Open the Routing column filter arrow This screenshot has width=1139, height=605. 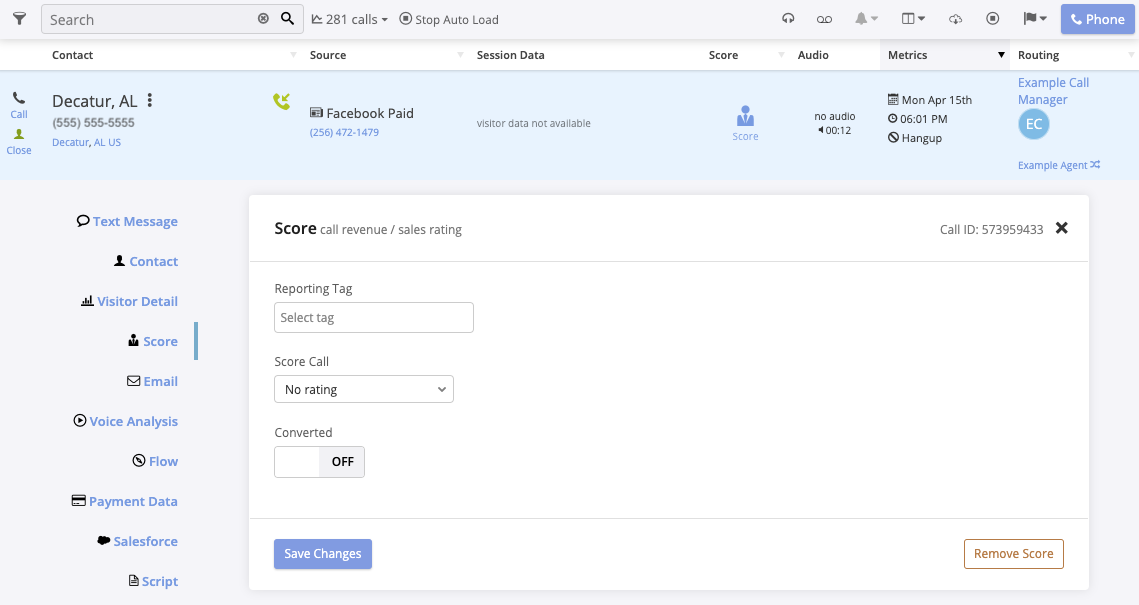[1131, 55]
